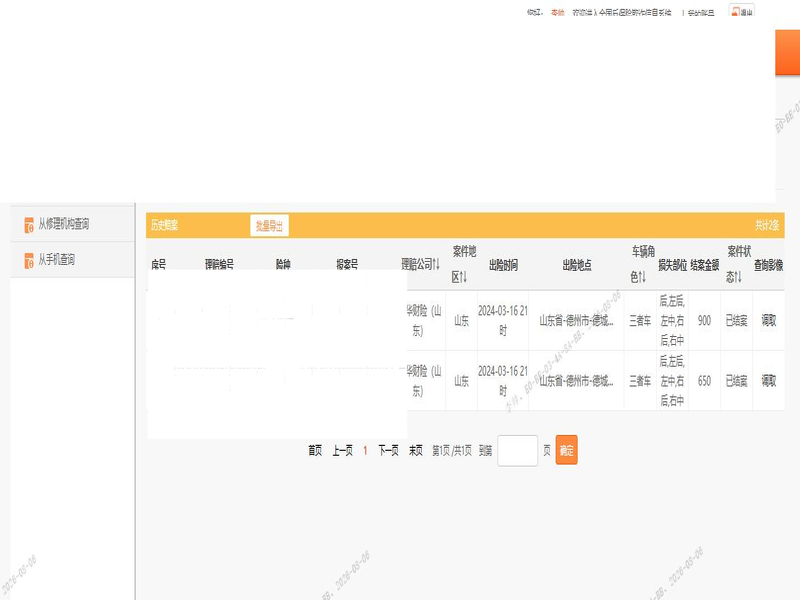Select page number 1
Viewport: 800px width, 600px height.
[365, 451]
